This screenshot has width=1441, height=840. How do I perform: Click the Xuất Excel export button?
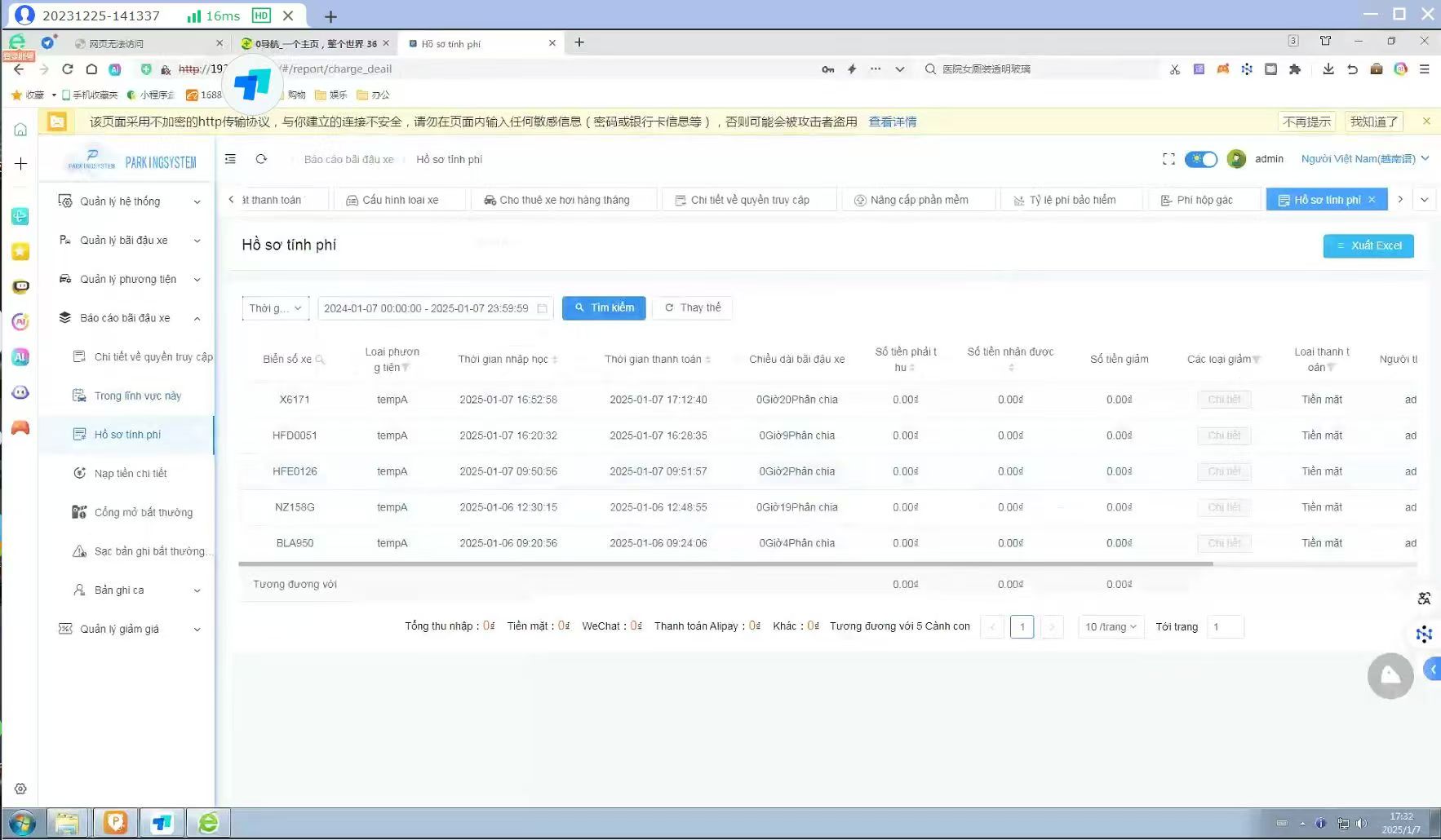1368,245
